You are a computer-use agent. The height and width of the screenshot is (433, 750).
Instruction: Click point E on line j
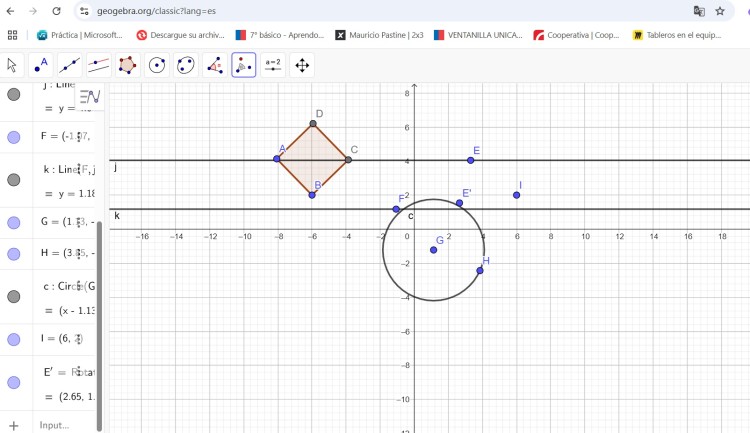coord(471,160)
